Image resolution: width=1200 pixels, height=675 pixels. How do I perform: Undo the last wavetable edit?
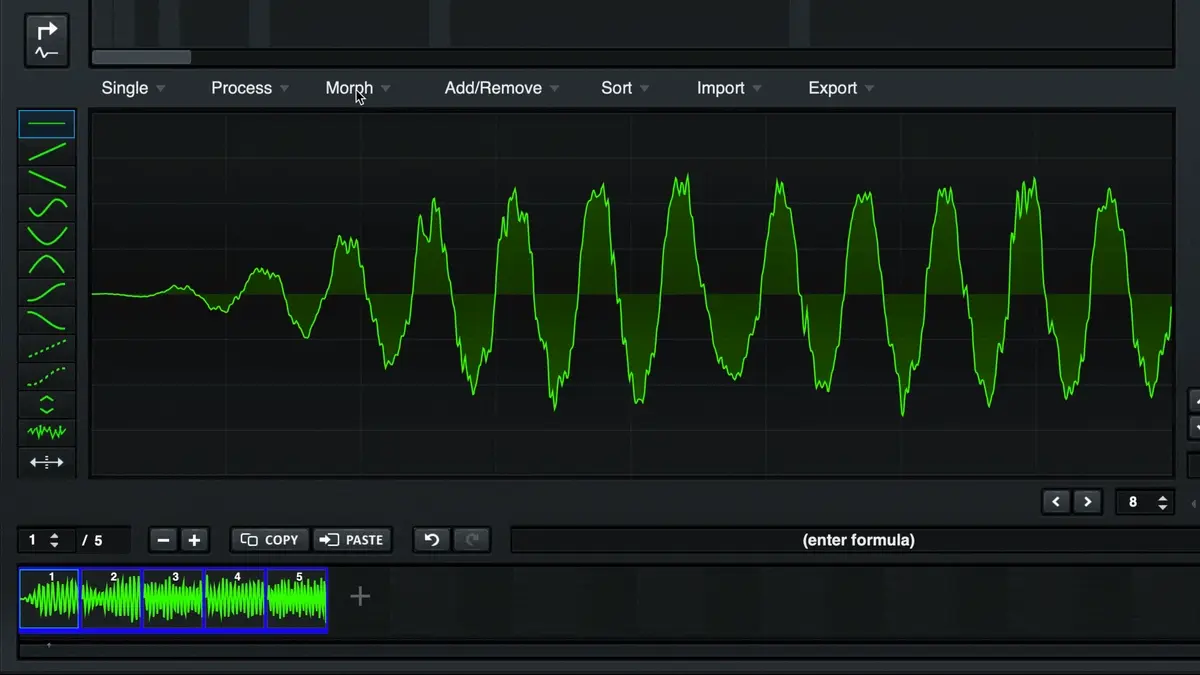(x=432, y=540)
